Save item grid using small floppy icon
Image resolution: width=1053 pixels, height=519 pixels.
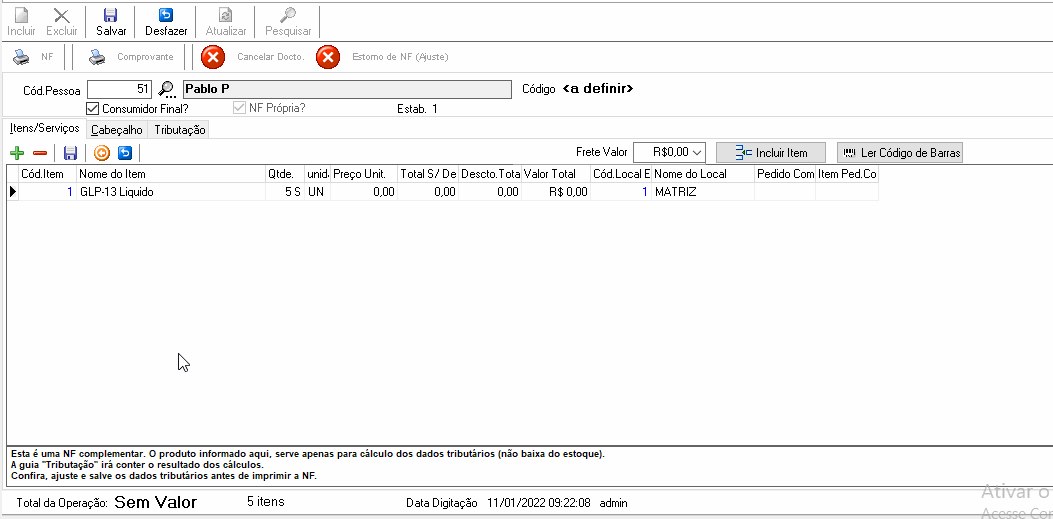tap(71, 154)
